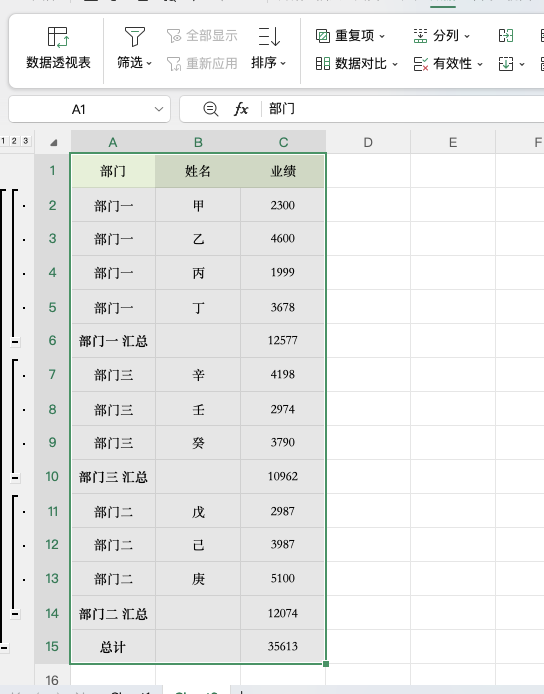The width and height of the screenshot is (544, 694).
Task: Click 重新应用 reapply button
Action: click(202, 64)
